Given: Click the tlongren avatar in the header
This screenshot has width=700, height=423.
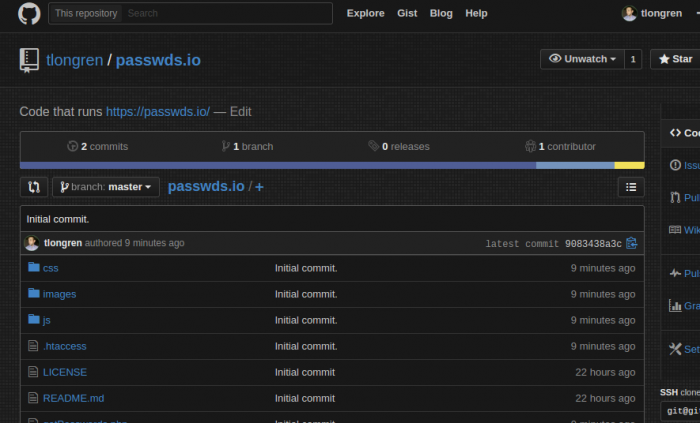Looking at the screenshot, I should 629,13.
